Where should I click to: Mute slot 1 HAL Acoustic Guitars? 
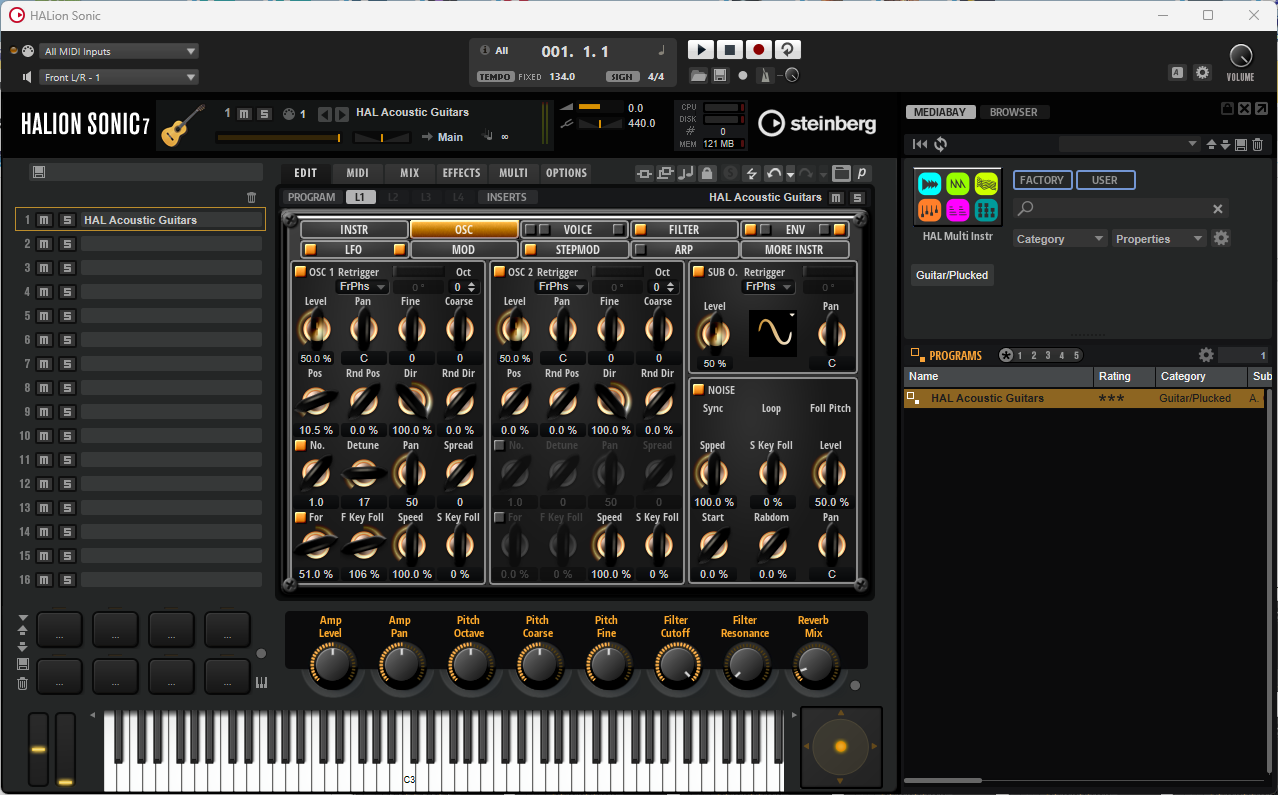45,219
